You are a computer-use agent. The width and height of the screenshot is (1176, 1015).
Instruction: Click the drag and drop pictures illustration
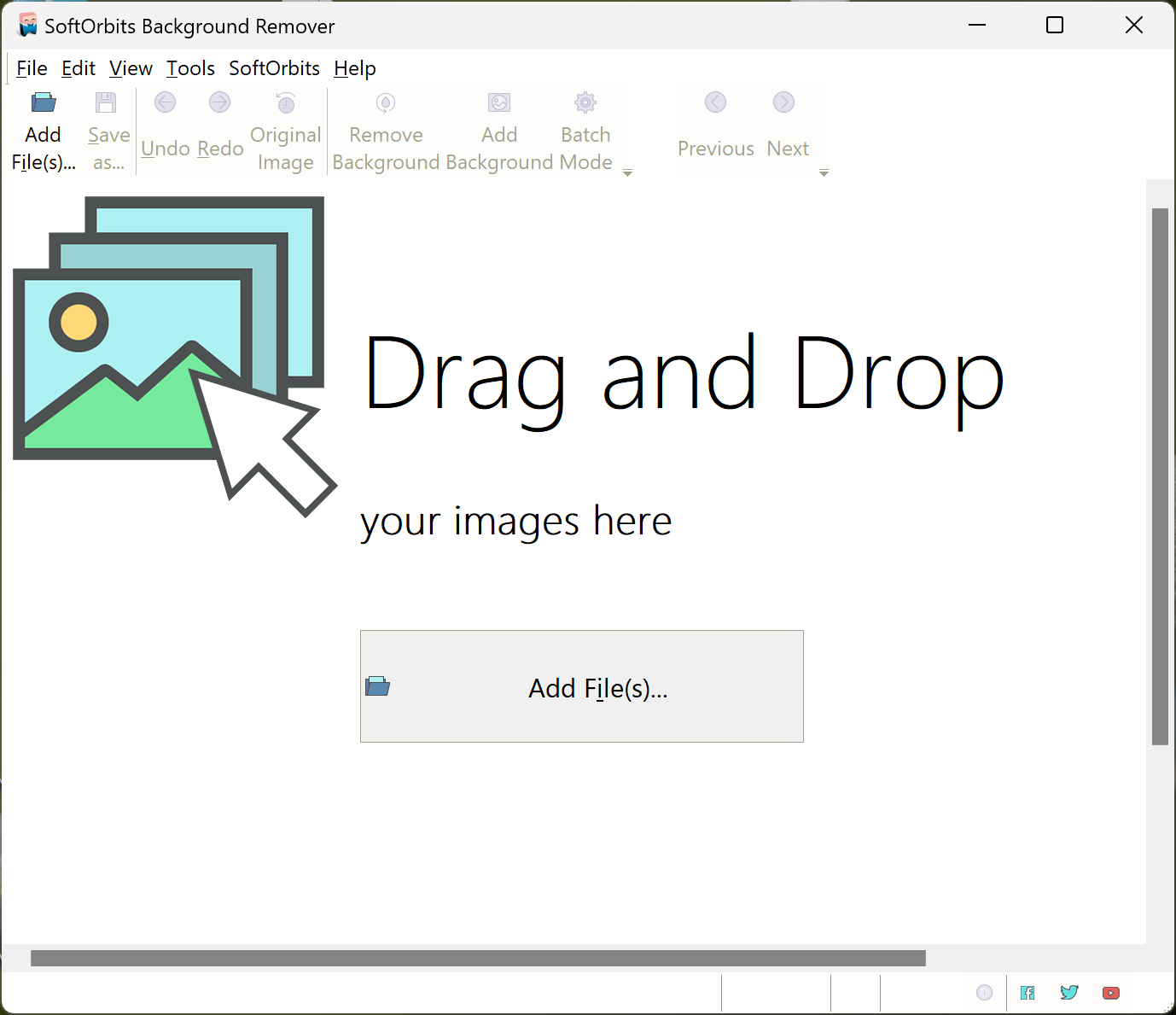click(175, 357)
